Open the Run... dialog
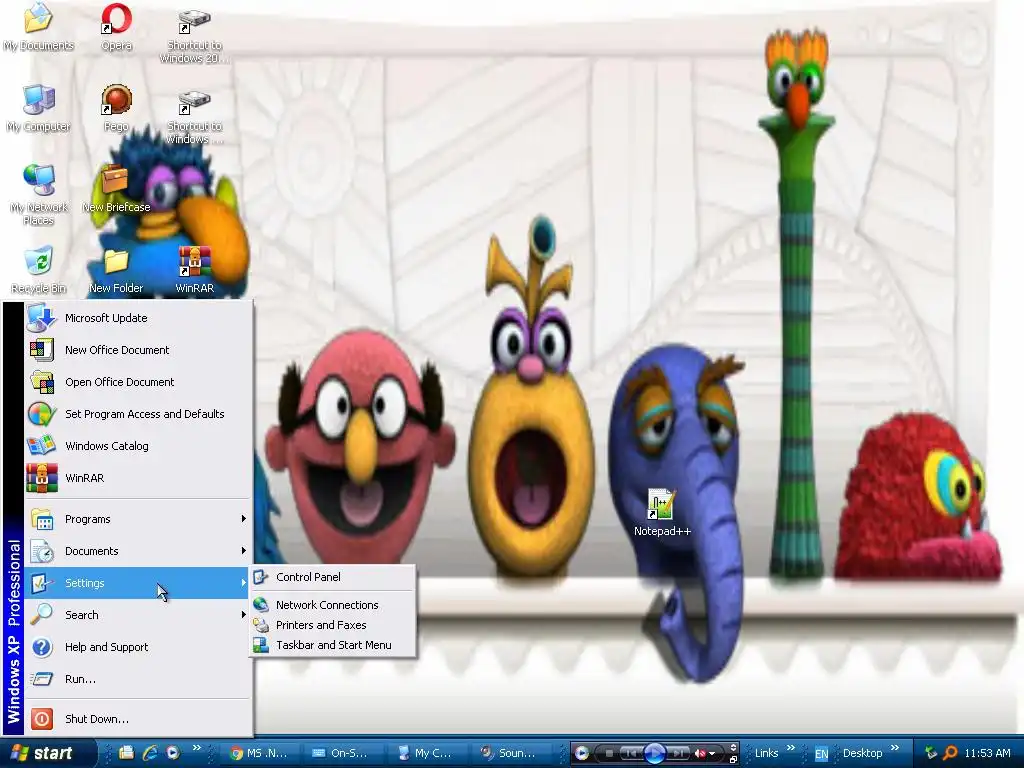This screenshot has width=1024, height=768. (x=138, y=679)
